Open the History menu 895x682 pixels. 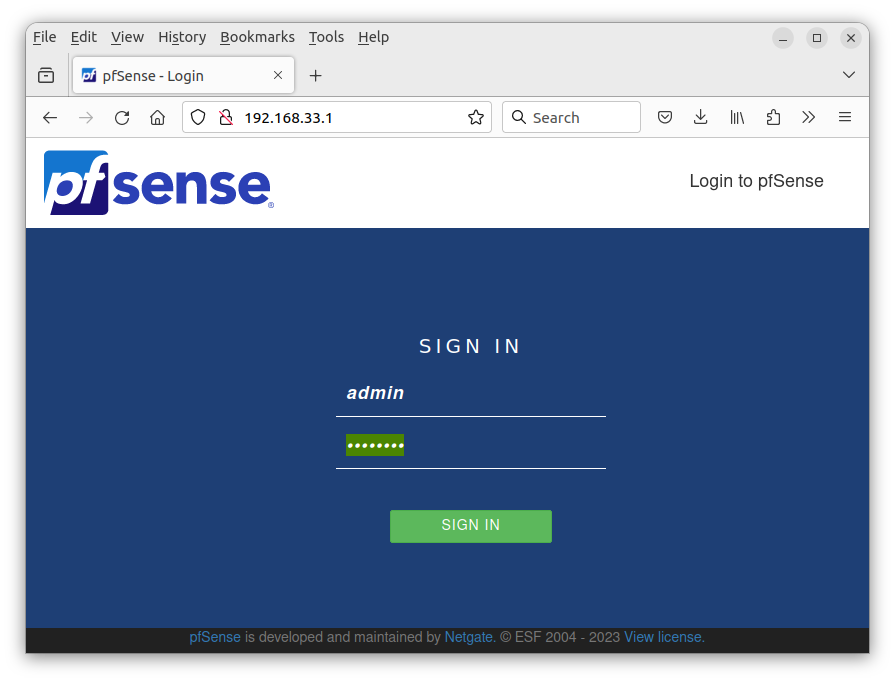click(182, 37)
